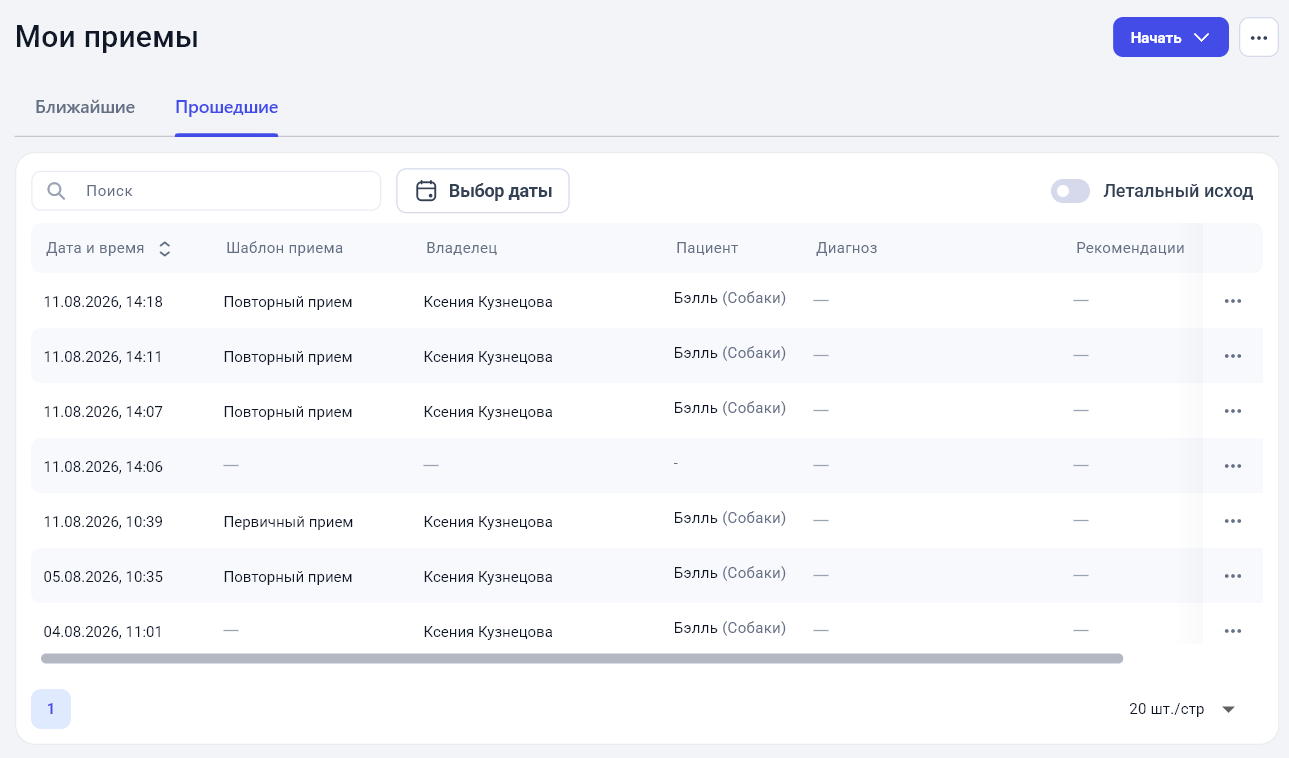Open row actions for 11.08.2026, 14:06
The image size is (1289, 758).
(1232, 466)
